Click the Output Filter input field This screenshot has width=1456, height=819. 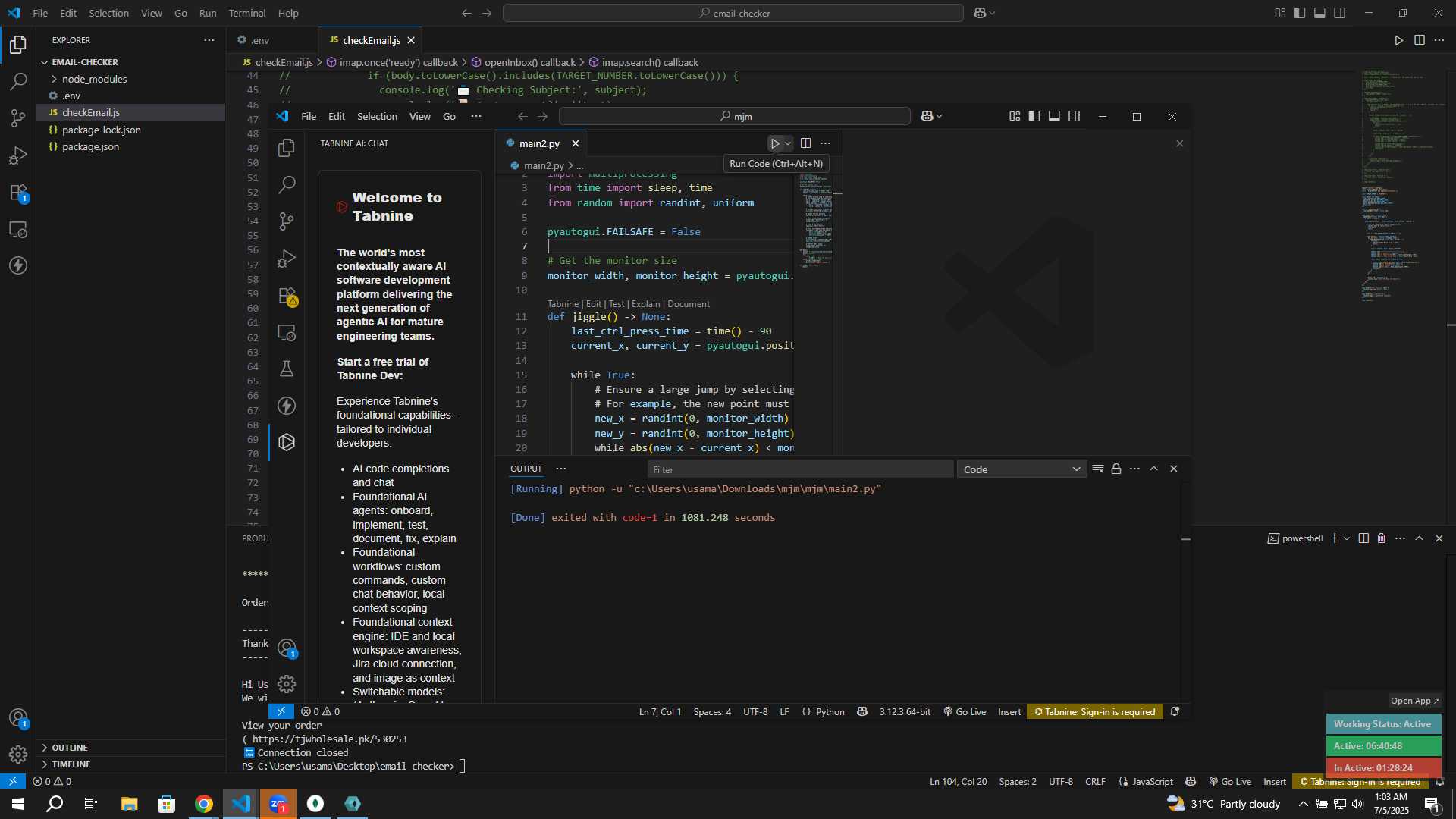tap(800, 469)
